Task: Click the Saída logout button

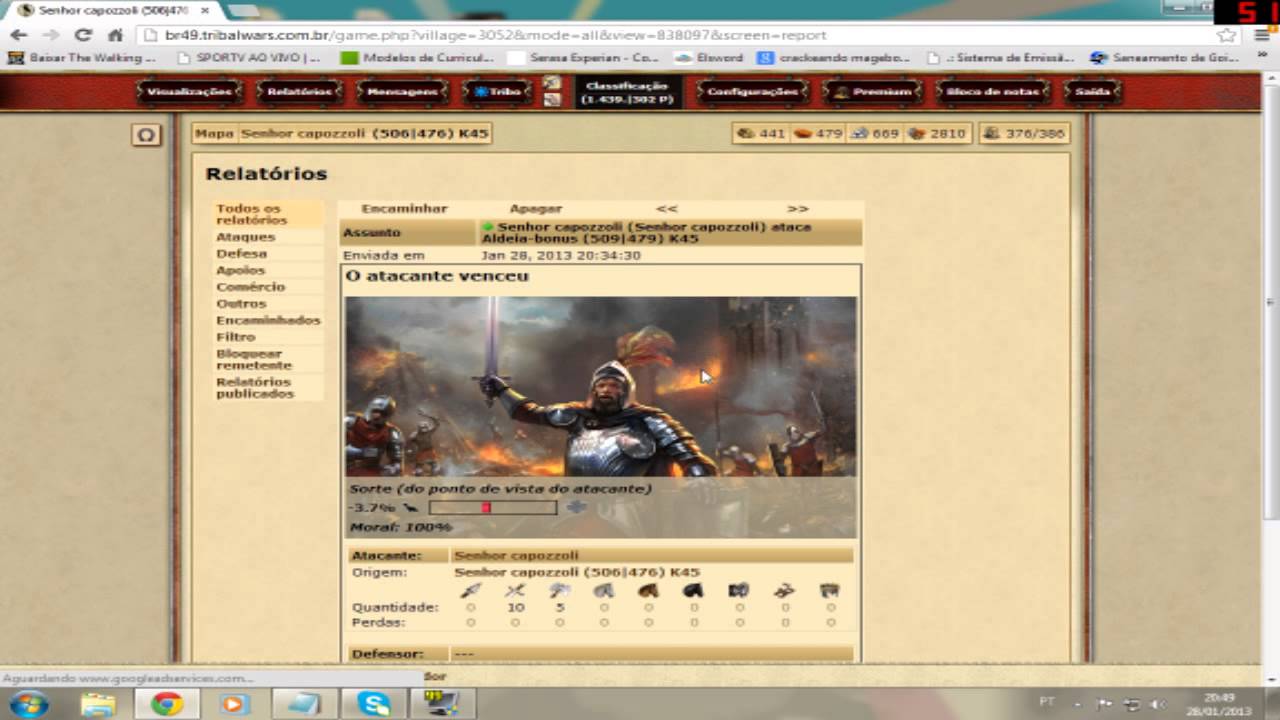Action: point(1093,92)
